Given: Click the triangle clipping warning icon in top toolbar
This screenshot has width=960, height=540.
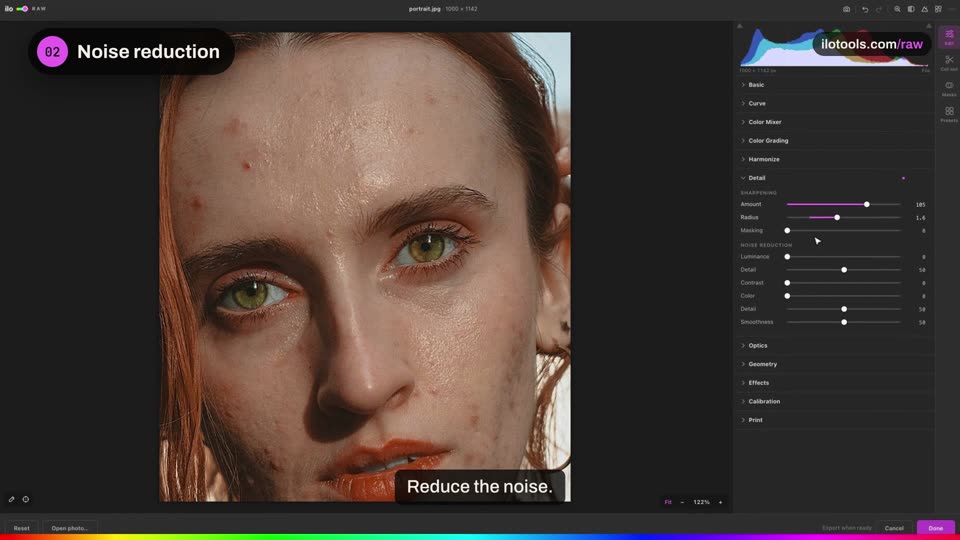Looking at the screenshot, I should click(x=924, y=9).
